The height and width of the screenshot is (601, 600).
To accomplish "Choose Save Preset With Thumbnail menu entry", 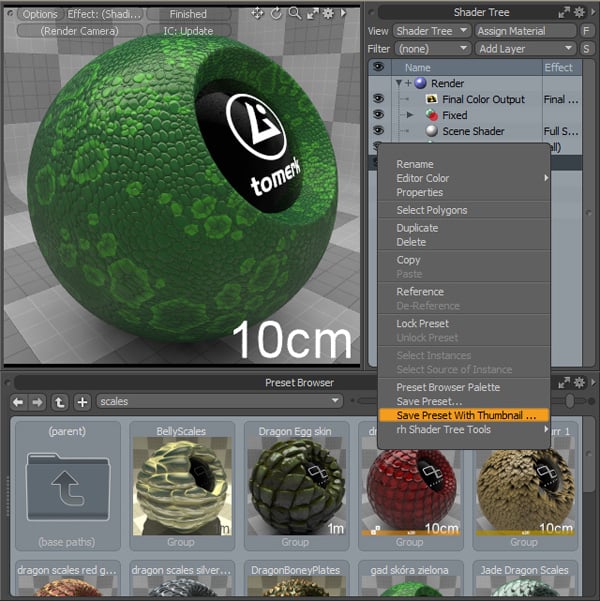I will pos(464,415).
